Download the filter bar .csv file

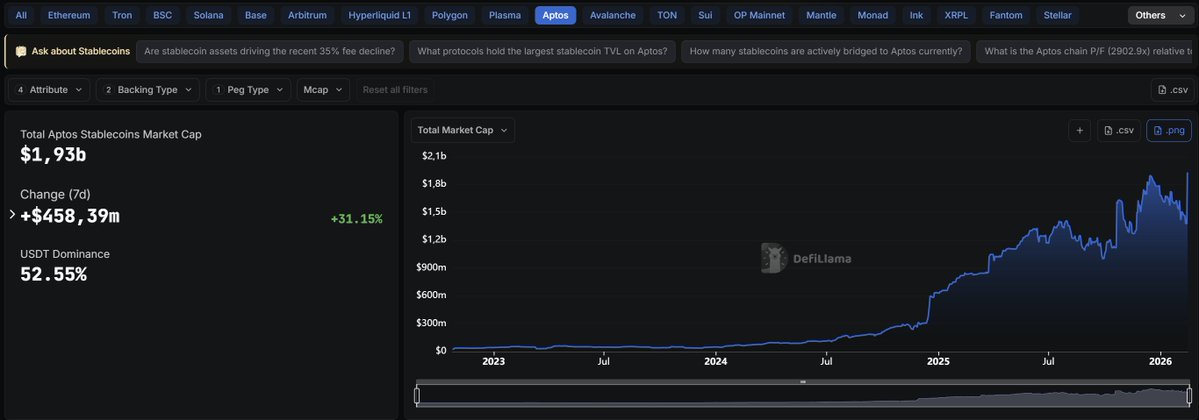point(1172,90)
